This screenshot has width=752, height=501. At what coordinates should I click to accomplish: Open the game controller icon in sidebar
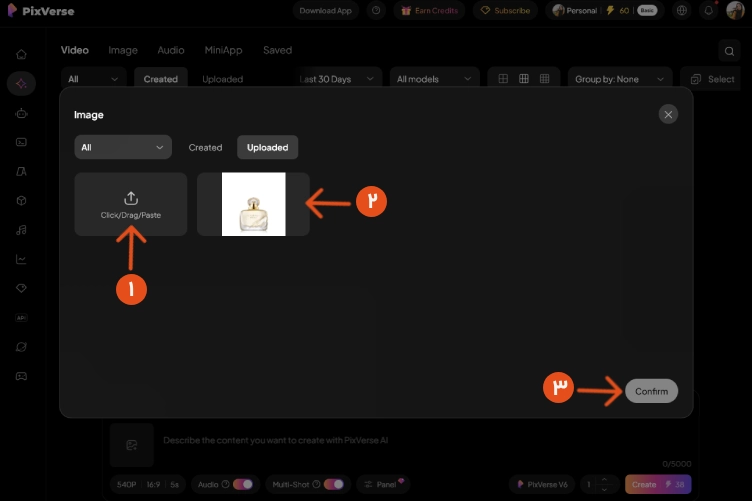tap(21, 376)
